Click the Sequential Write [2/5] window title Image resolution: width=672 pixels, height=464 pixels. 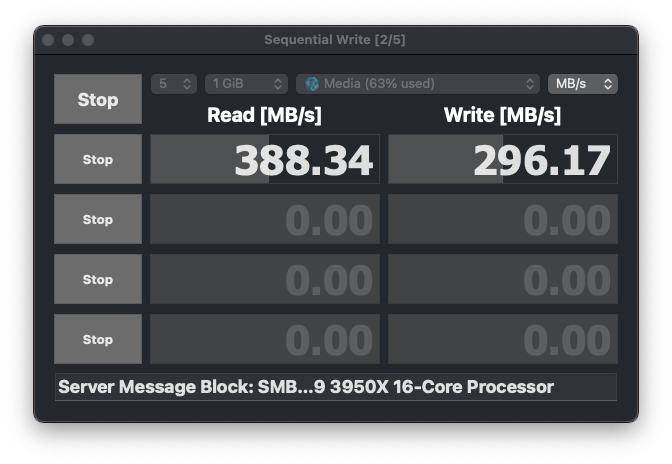pos(335,40)
